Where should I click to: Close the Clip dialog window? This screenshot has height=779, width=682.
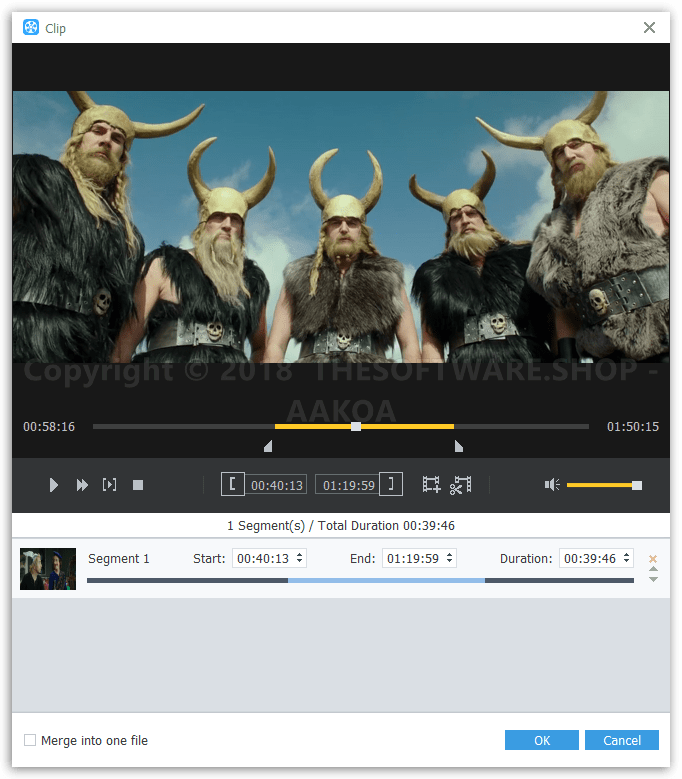(x=649, y=27)
